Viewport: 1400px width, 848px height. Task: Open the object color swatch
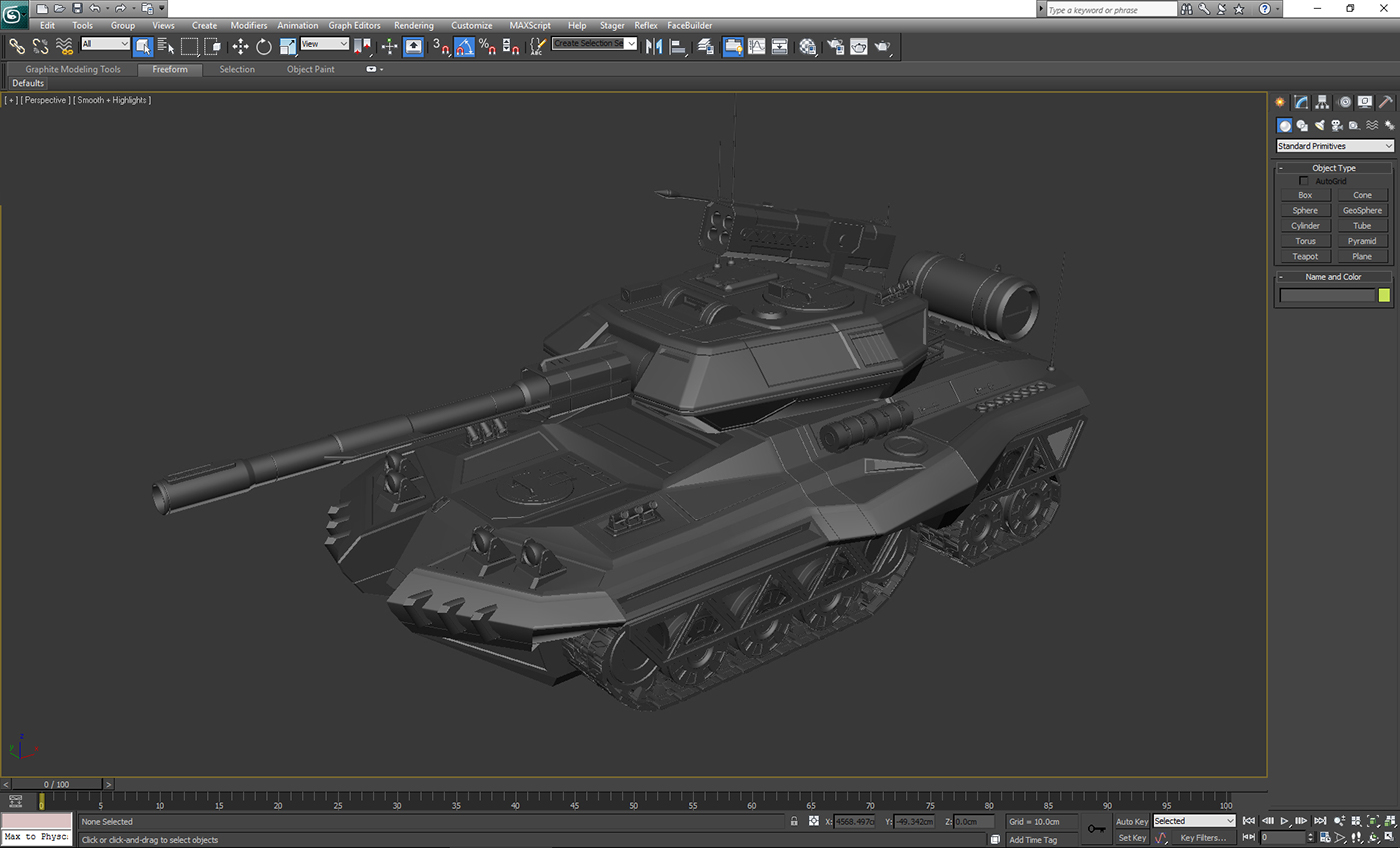[x=1383, y=295]
